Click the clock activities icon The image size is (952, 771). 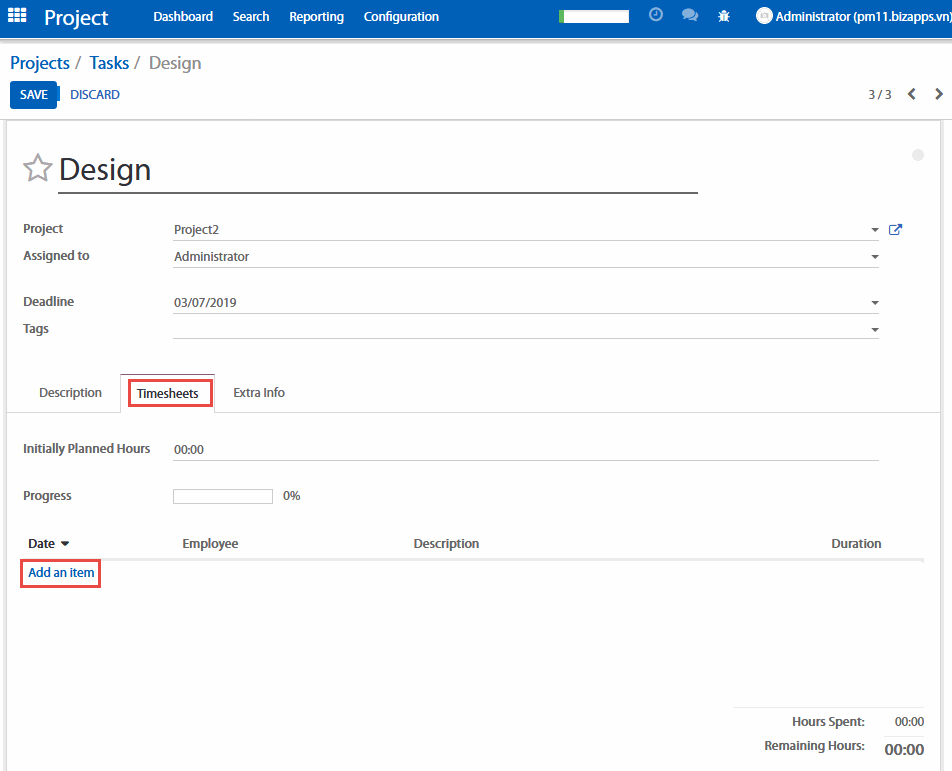point(656,15)
